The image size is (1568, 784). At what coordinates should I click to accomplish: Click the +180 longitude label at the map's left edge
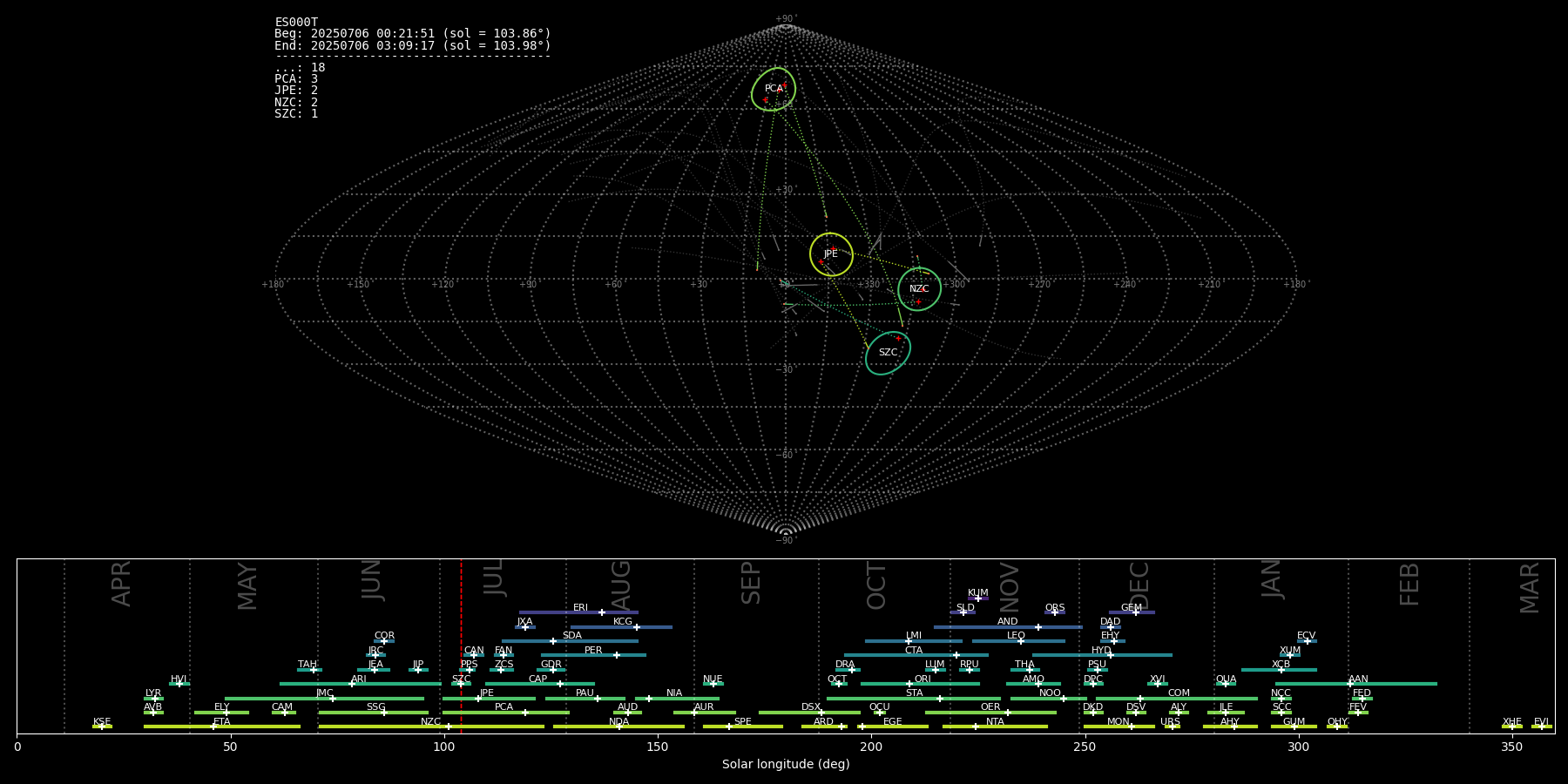click(273, 284)
